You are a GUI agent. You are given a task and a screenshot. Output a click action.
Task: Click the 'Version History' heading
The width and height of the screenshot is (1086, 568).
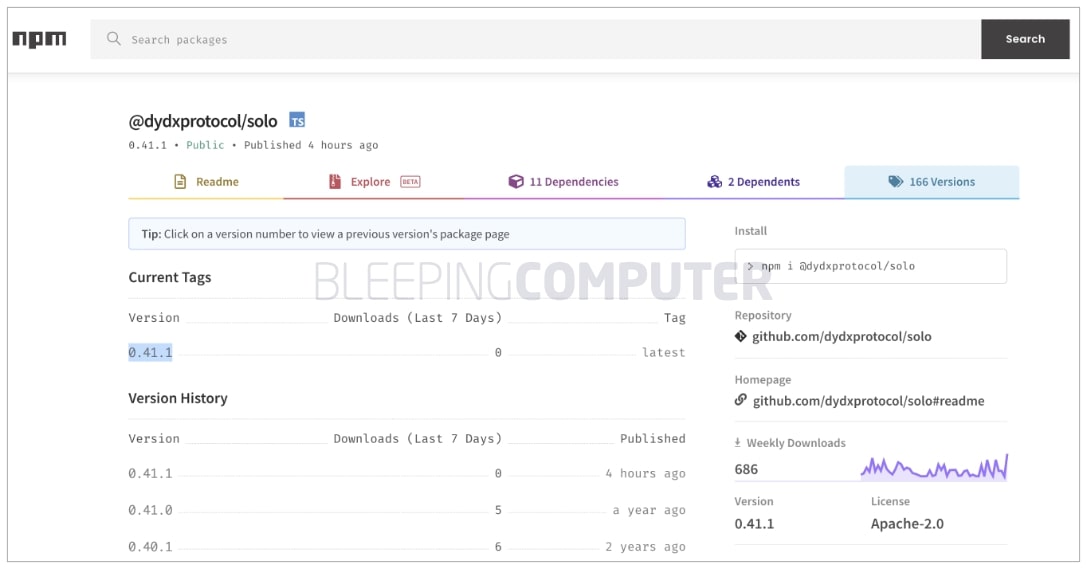click(178, 398)
